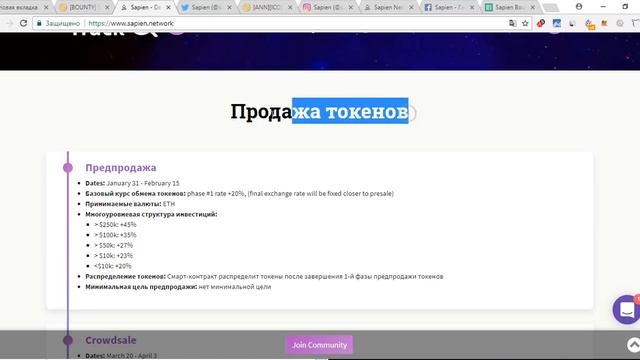Screen dimensions: 640x360
Task: Click the scroll-to-top chevron arrow
Action: (633, 345)
